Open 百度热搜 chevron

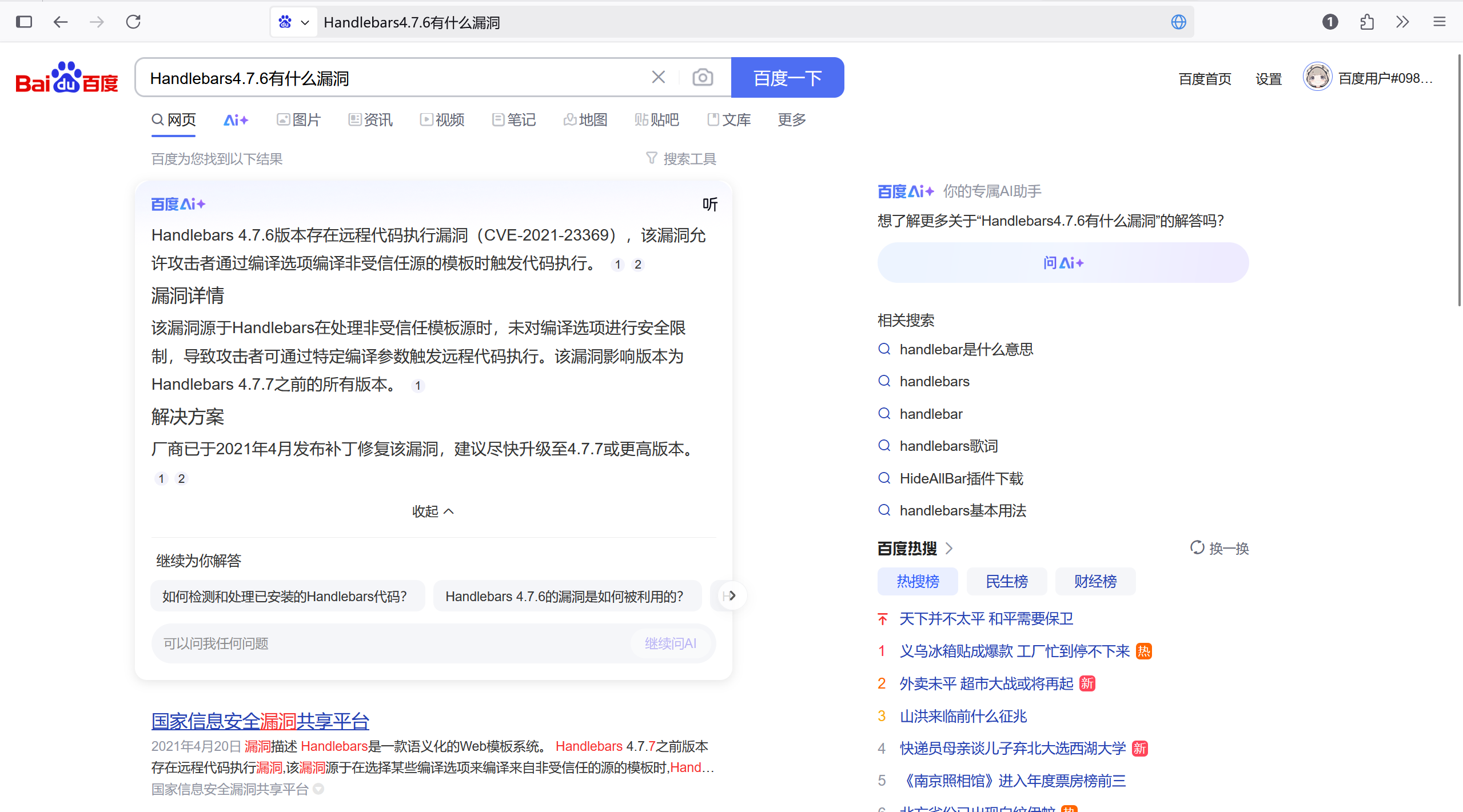coord(949,549)
